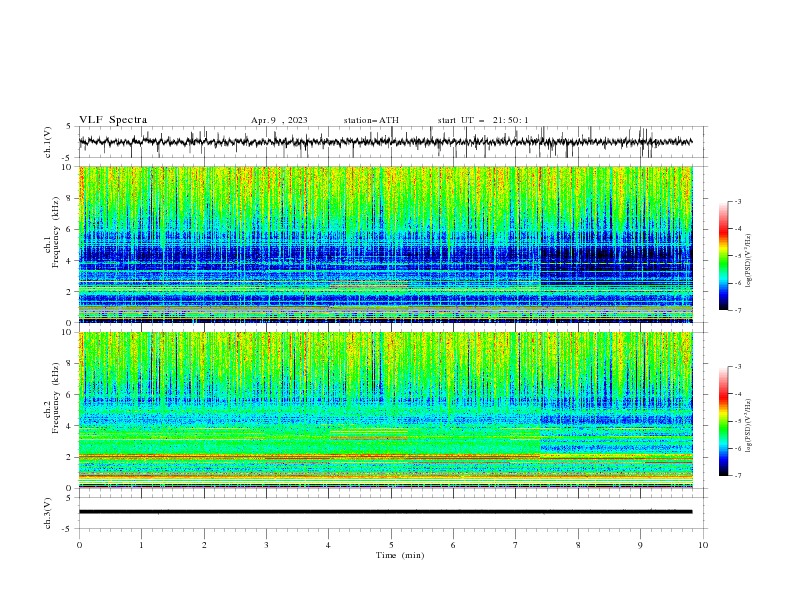Select the ch.1 colorbar "log(PSD)(V²/Hz)" label
The width and height of the screenshot is (792, 612).
pyautogui.click(x=748, y=261)
